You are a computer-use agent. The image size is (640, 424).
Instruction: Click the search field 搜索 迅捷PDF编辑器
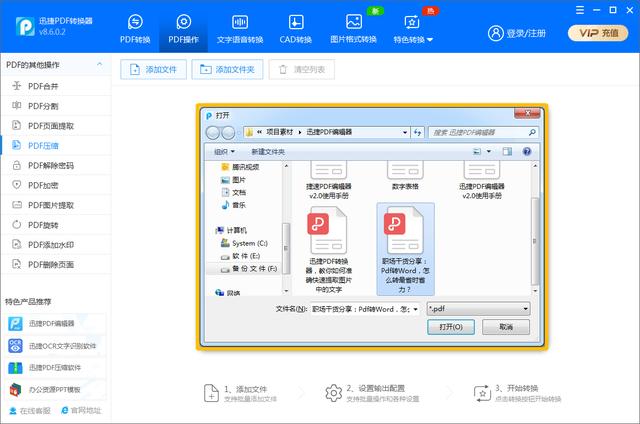483,132
